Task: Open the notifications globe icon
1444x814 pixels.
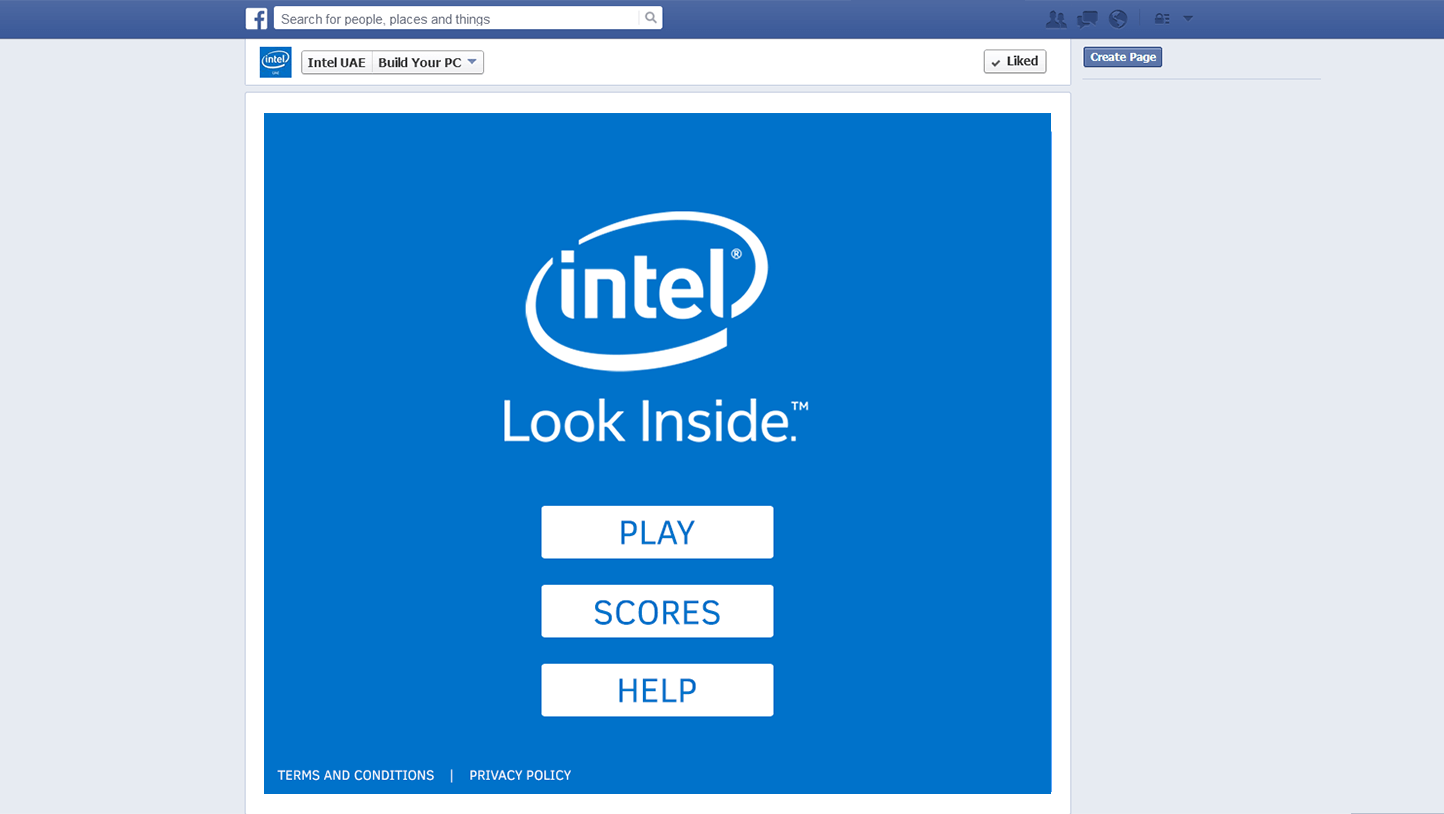Action: tap(1118, 18)
